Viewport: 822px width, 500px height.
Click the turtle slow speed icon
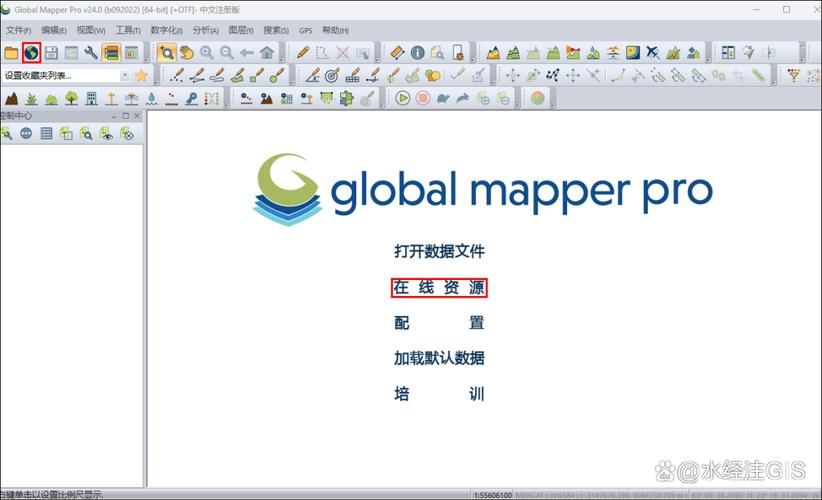tap(443, 98)
